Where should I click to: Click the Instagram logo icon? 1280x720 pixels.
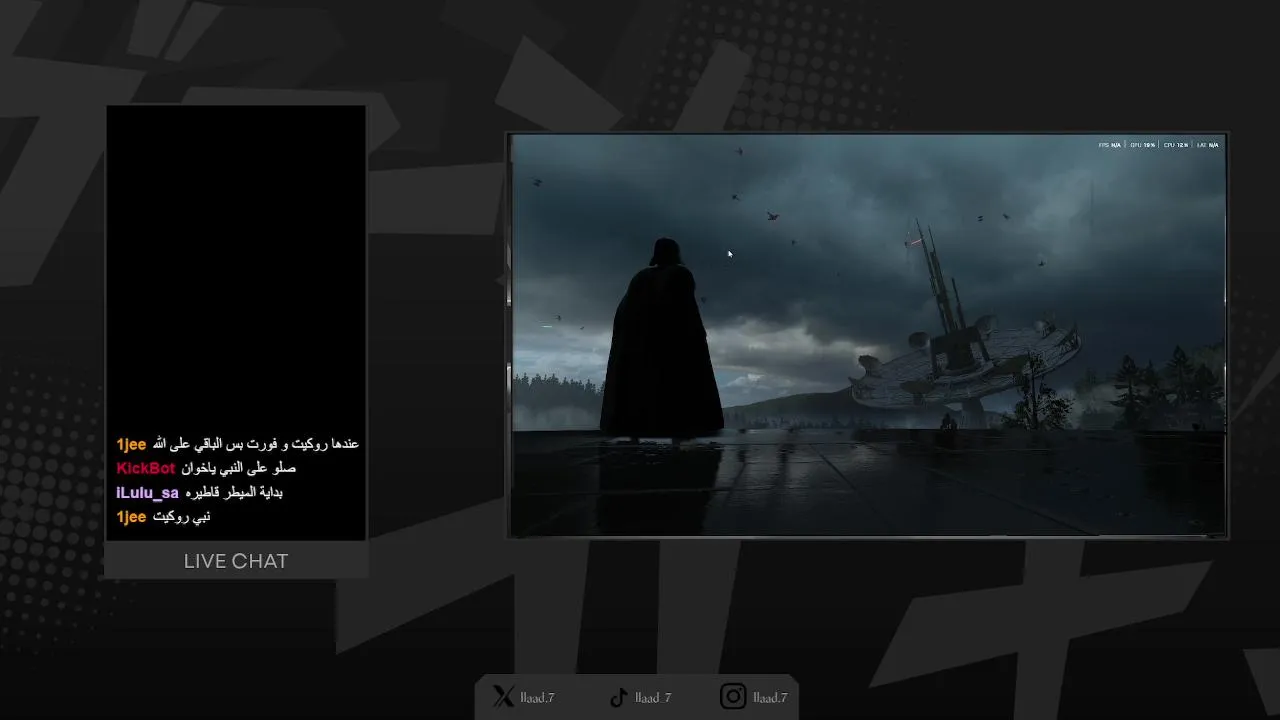[733, 697]
